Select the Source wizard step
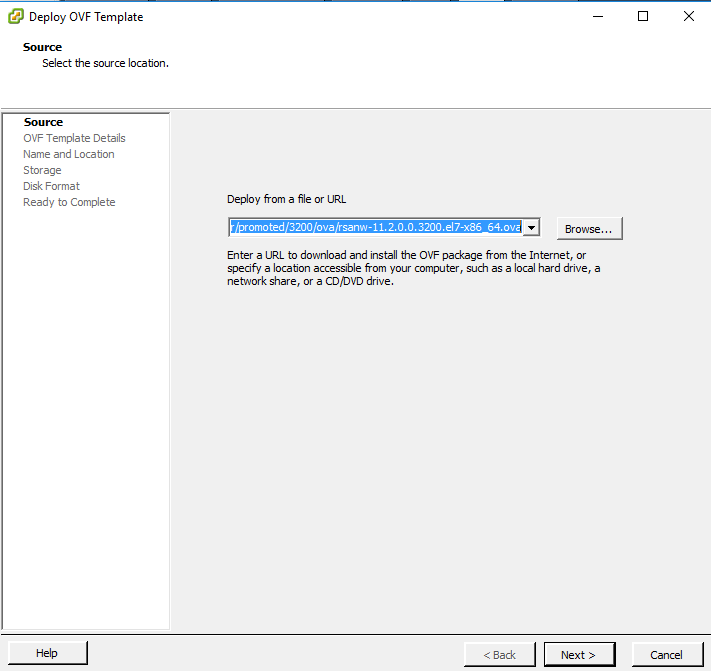The height and width of the screenshot is (671, 711). 44,122
